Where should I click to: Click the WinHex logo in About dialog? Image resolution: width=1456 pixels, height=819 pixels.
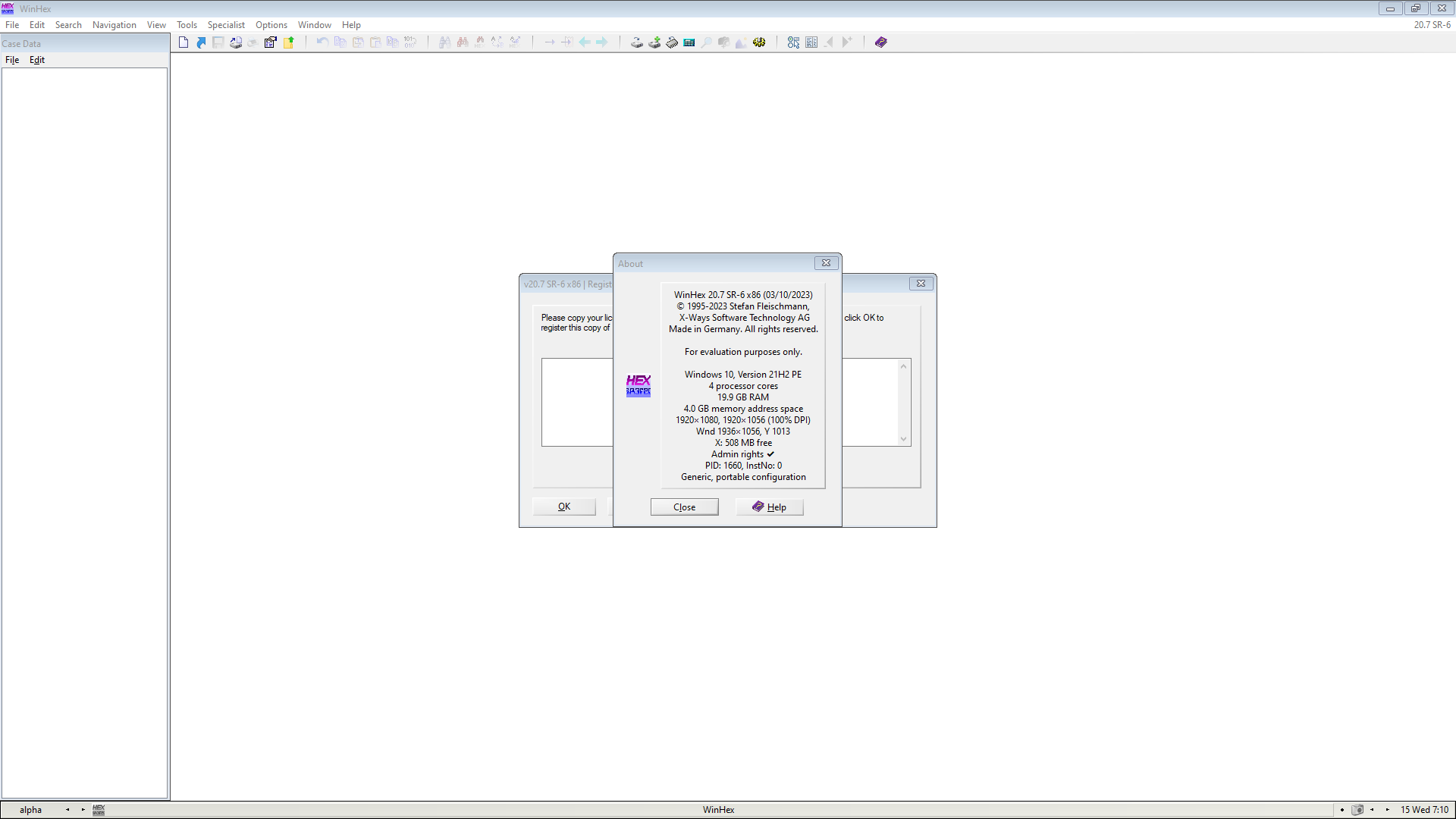pyautogui.click(x=638, y=385)
